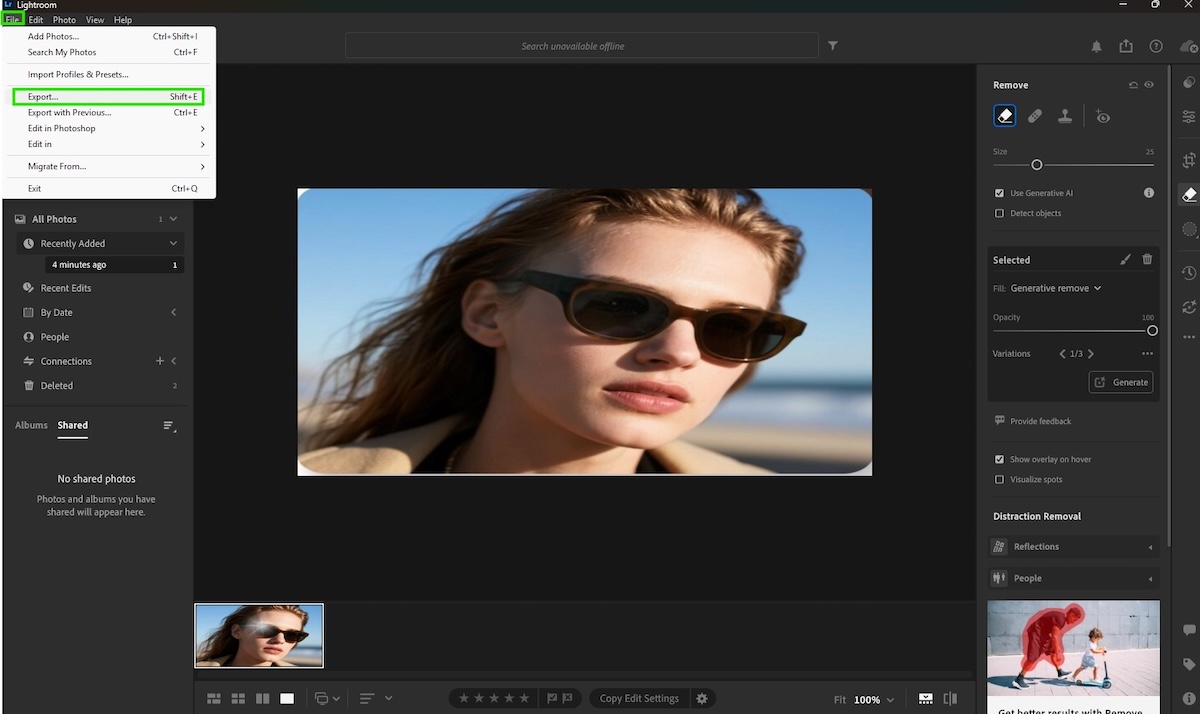Open the Crop tool in right toolbar
This screenshot has height=714, width=1200.
pos(1188,160)
